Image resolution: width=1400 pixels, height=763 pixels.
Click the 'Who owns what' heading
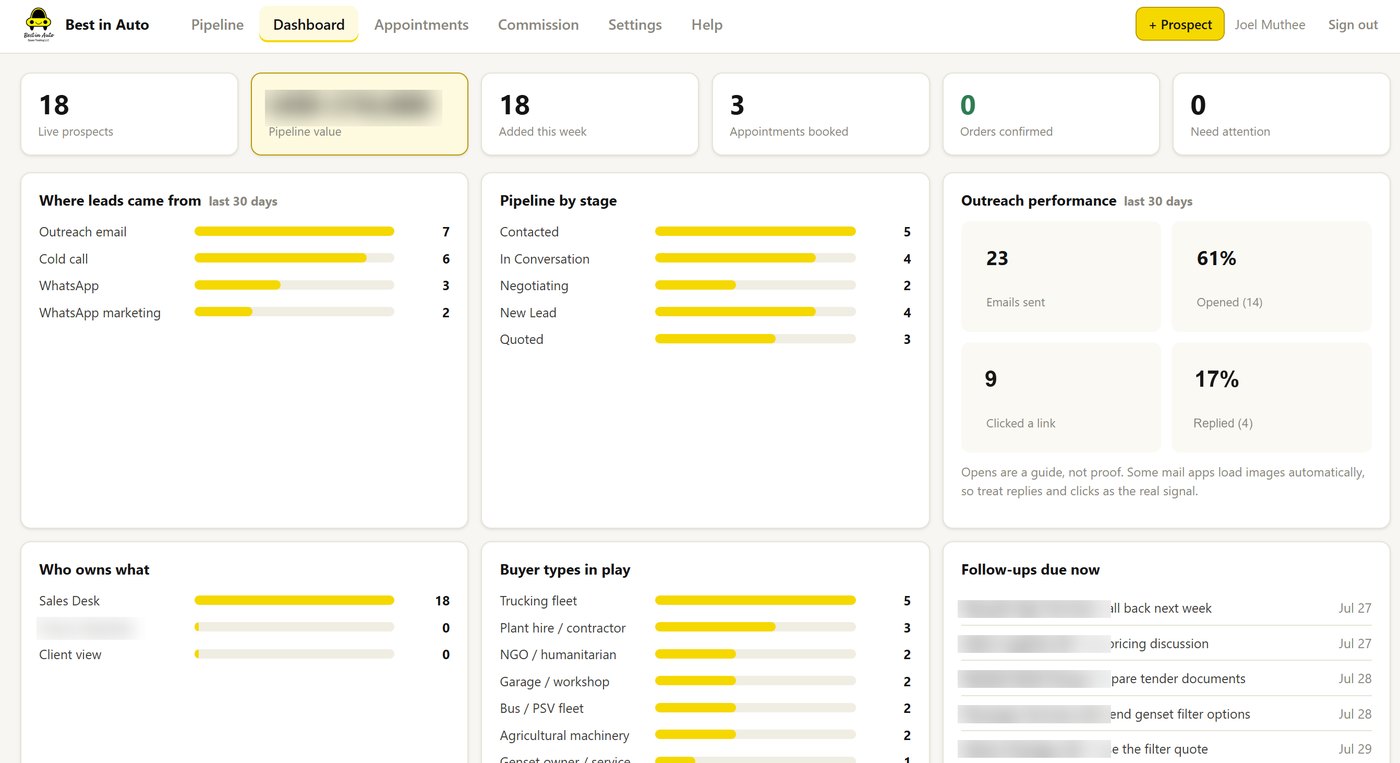pos(94,570)
